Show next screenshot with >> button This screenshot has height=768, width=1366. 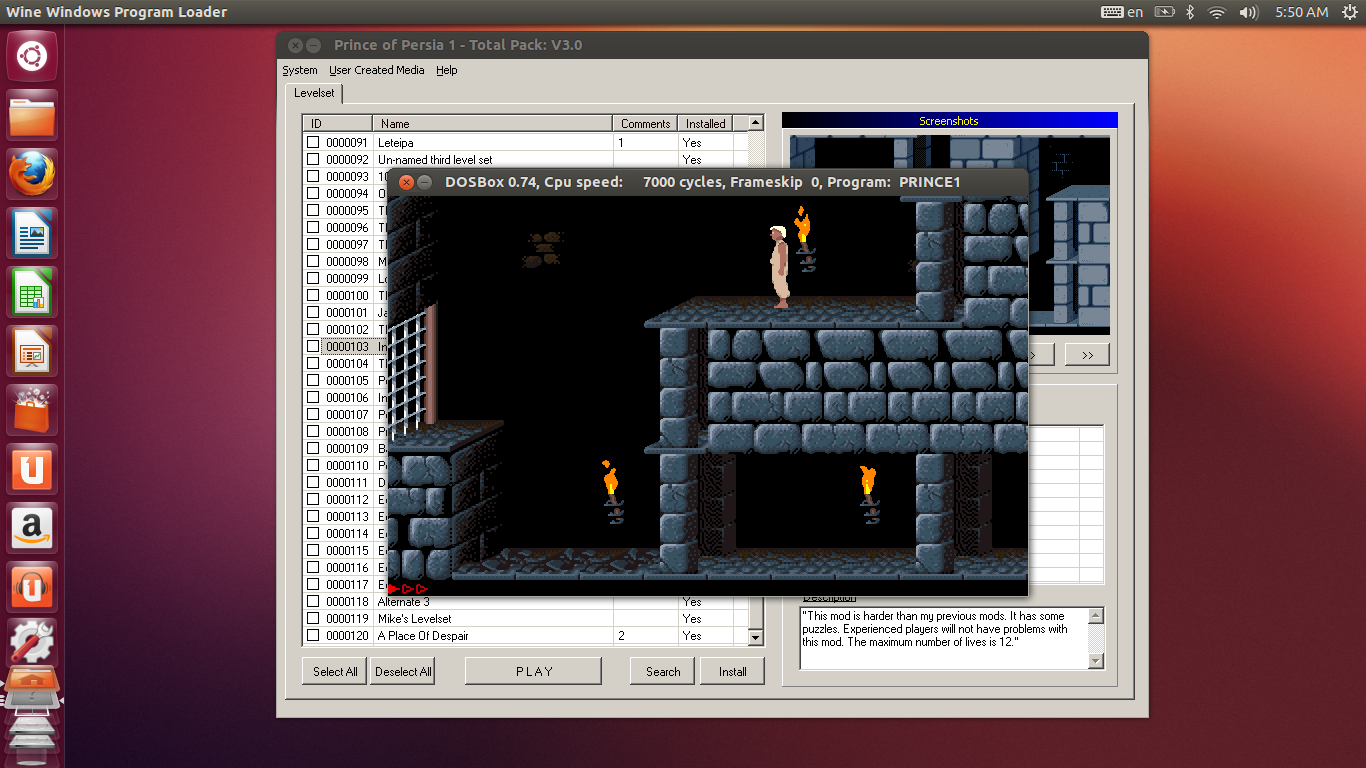[x=1087, y=355]
